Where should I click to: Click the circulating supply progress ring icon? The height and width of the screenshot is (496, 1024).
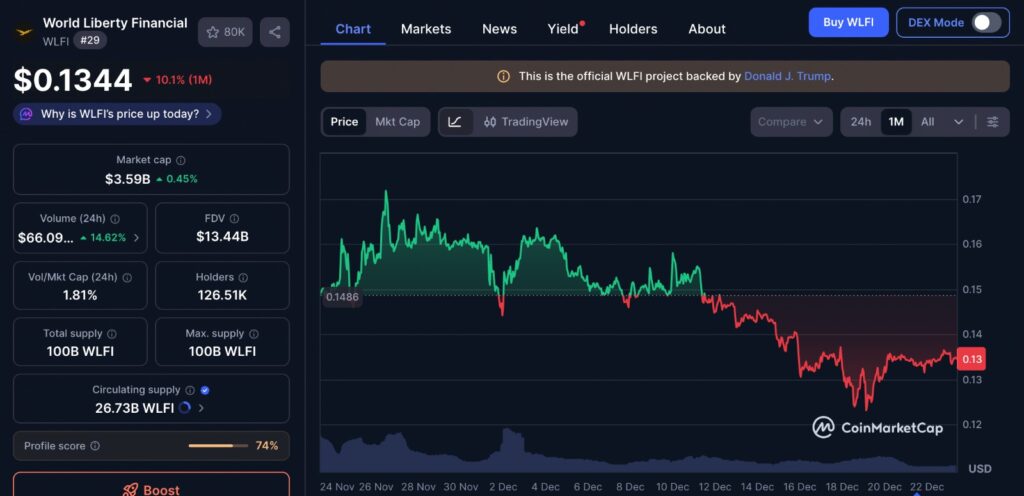coord(185,408)
